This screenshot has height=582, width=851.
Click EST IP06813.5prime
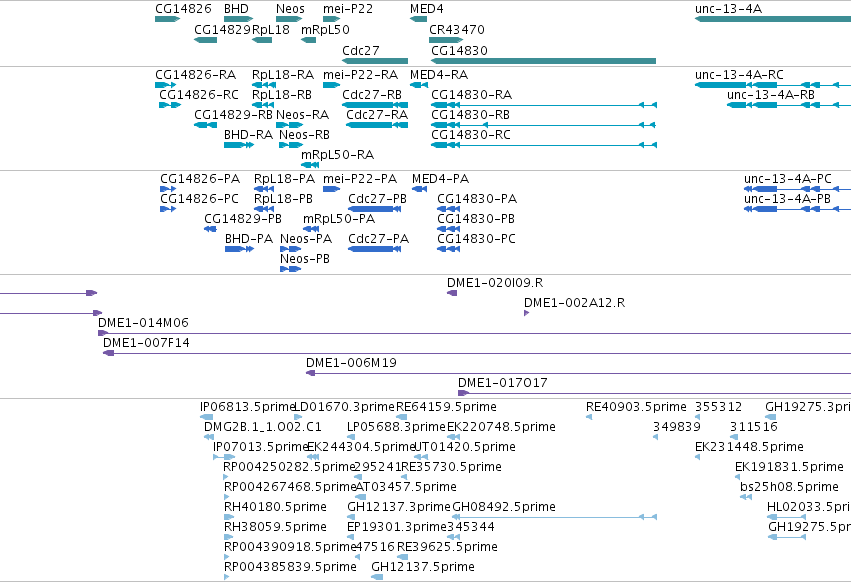click(207, 417)
